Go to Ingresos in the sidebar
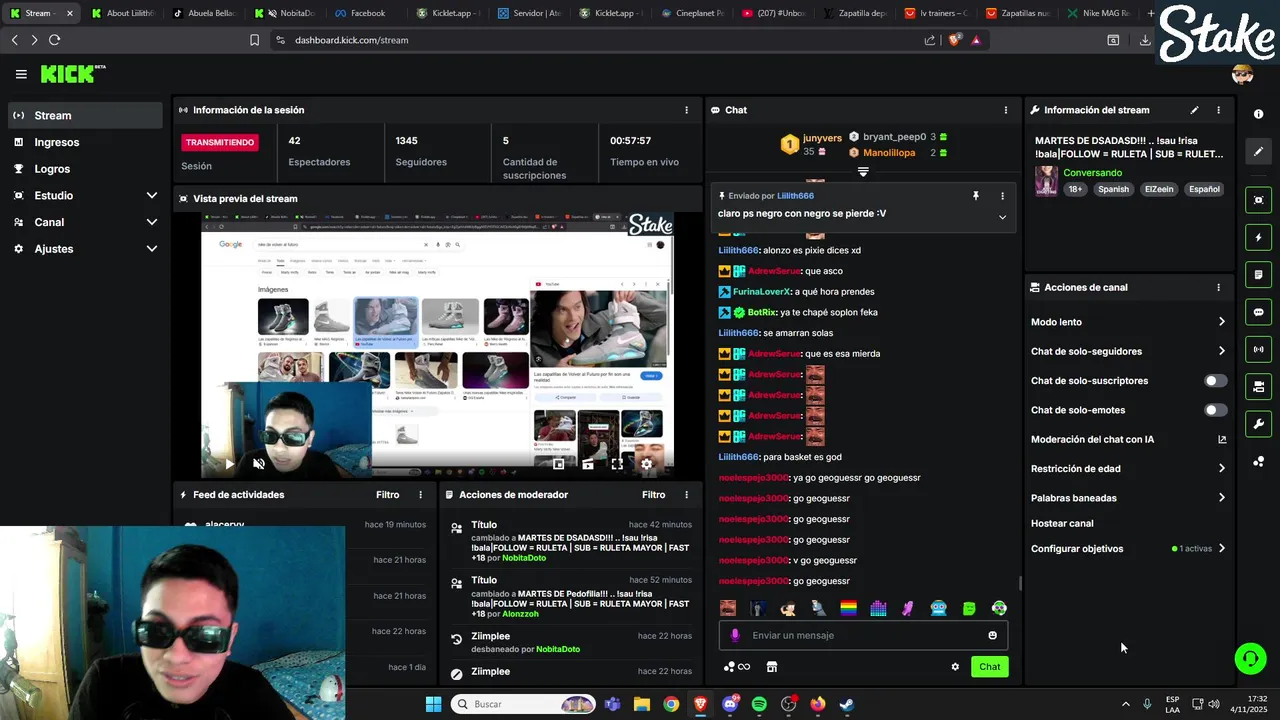The width and height of the screenshot is (1280, 720). 85,142
